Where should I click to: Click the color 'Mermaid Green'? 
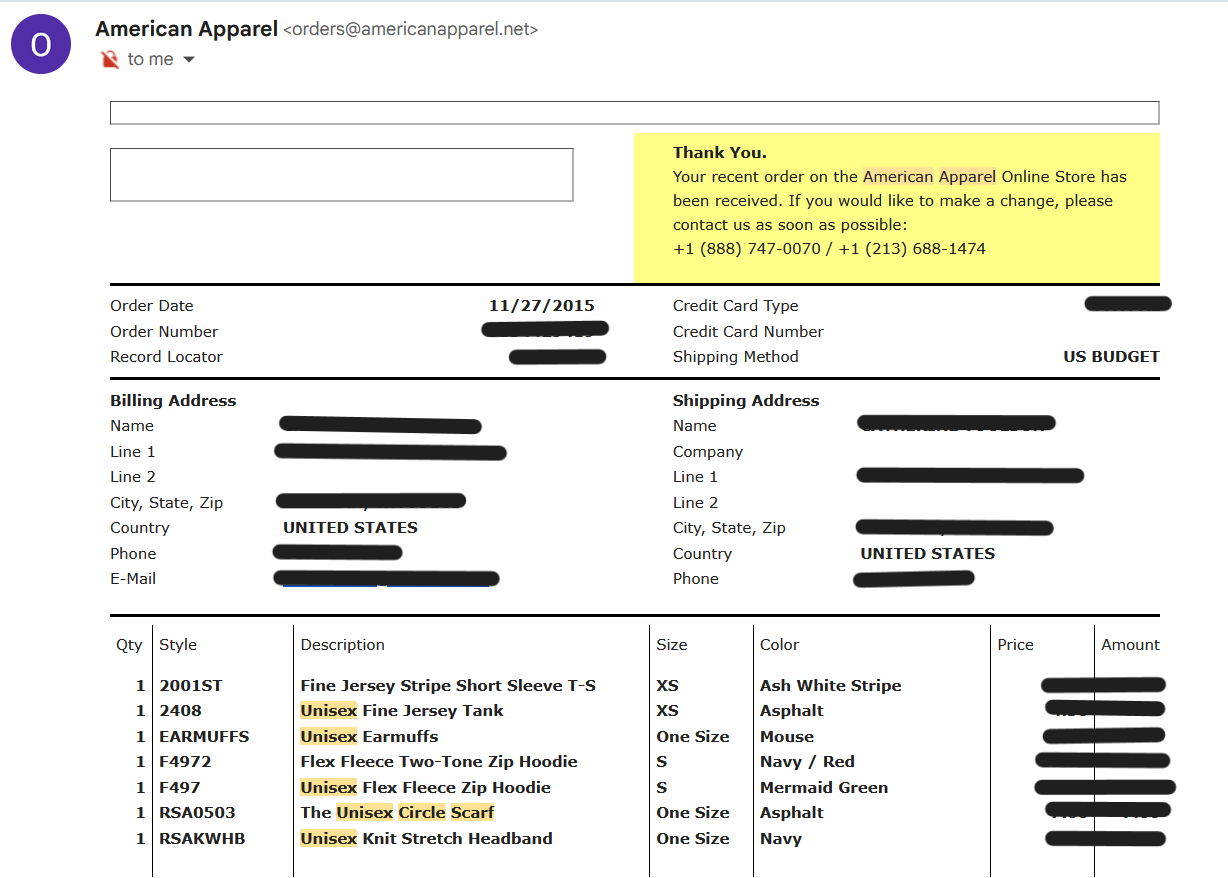(x=824, y=788)
